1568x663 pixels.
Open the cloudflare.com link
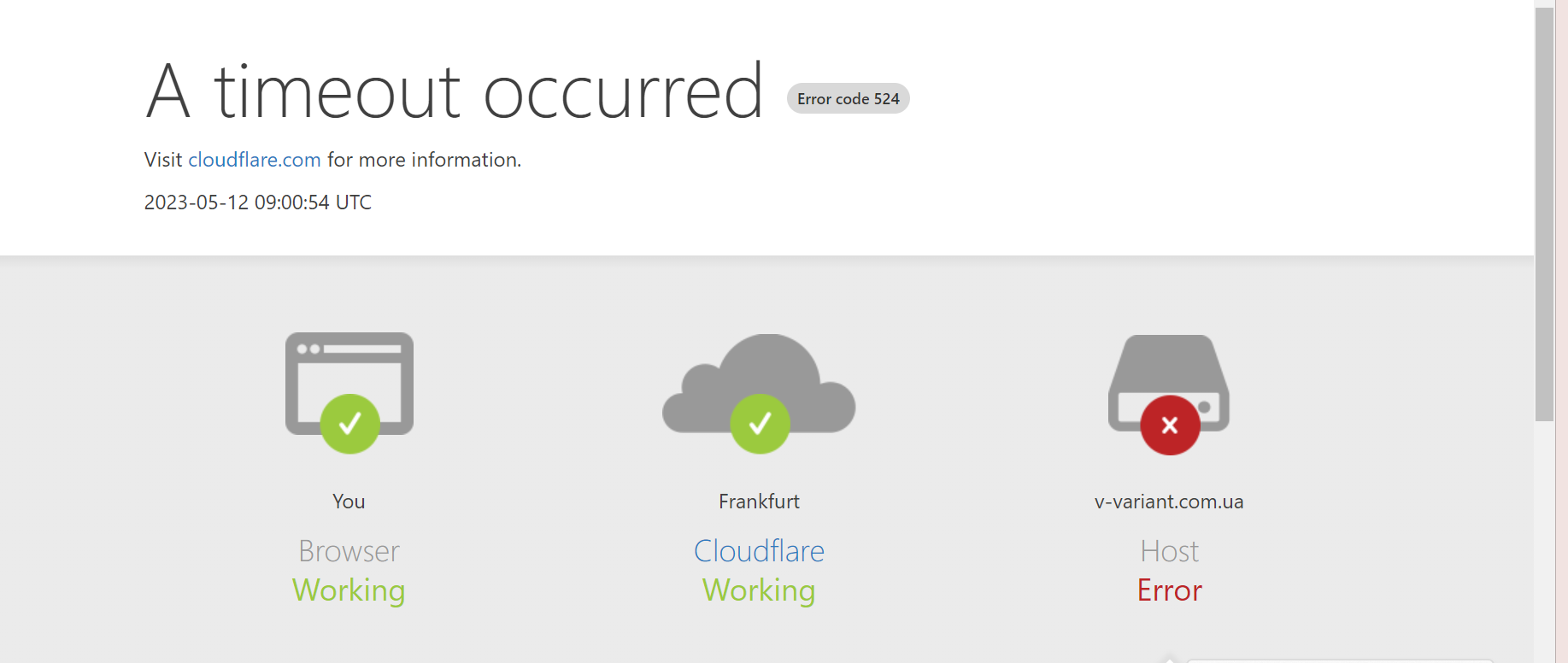(255, 160)
